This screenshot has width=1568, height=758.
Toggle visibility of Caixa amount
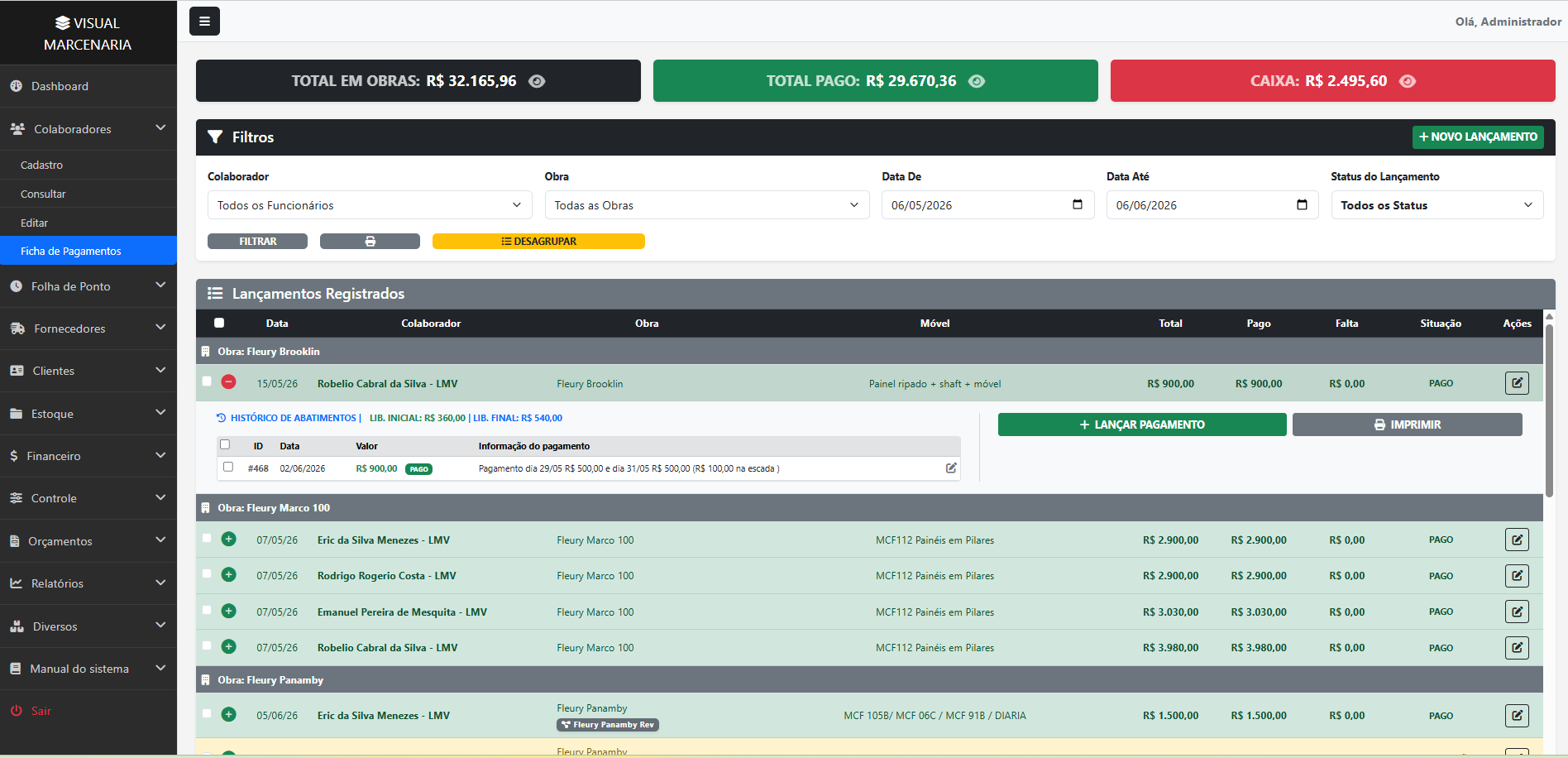(1408, 81)
